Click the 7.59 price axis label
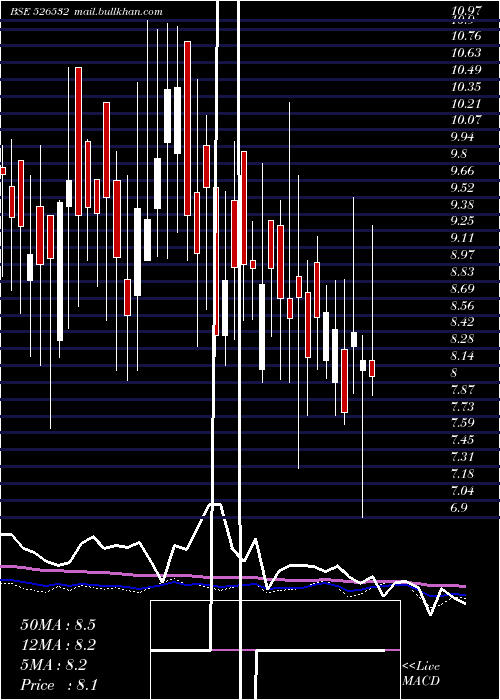Viewport: 500px width, 700px height. pos(463,423)
